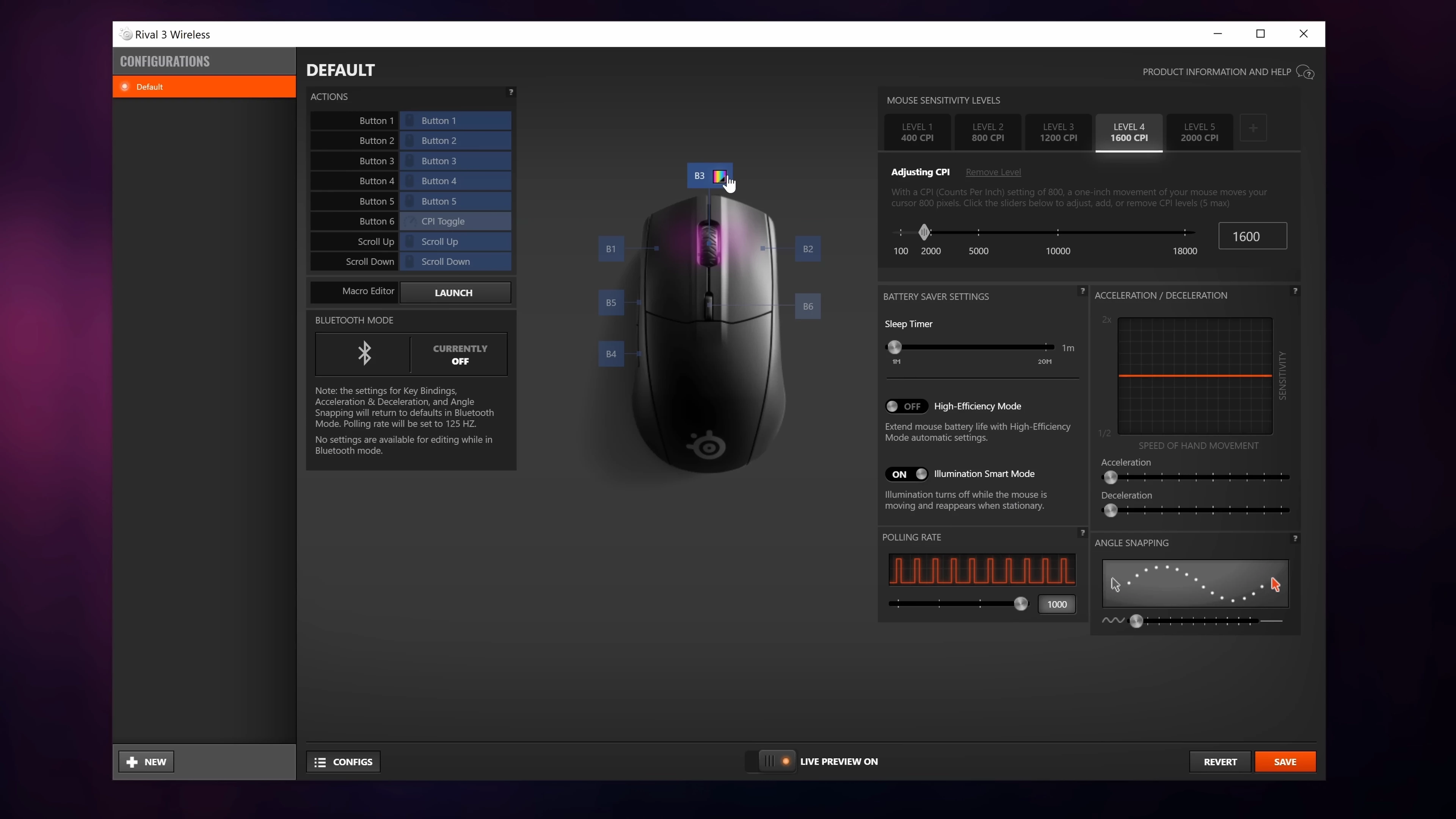Click the Sleep Timer slider knob
The image size is (1456, 819).
(894, 347)
